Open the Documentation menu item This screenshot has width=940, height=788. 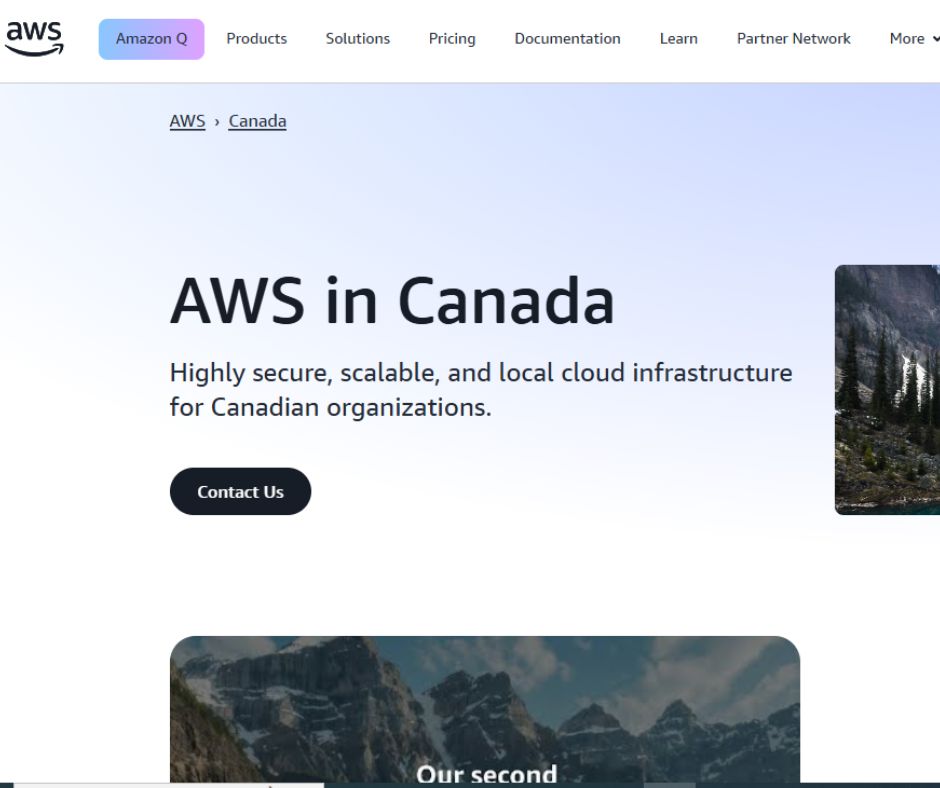click(x=567, y=39)
